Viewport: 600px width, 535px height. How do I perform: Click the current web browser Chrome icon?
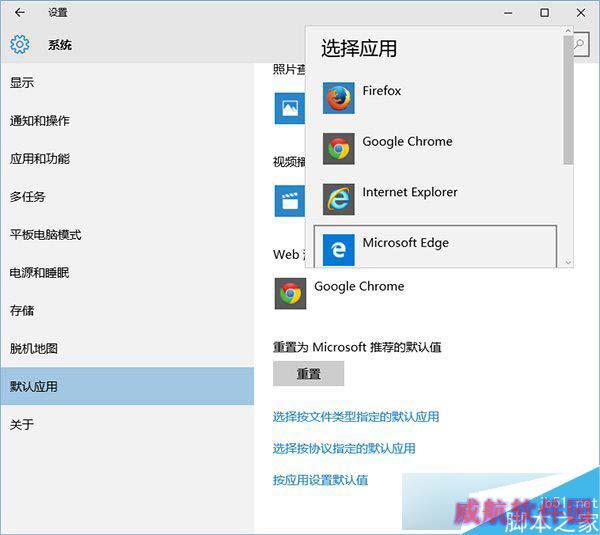tap(290, 294)
